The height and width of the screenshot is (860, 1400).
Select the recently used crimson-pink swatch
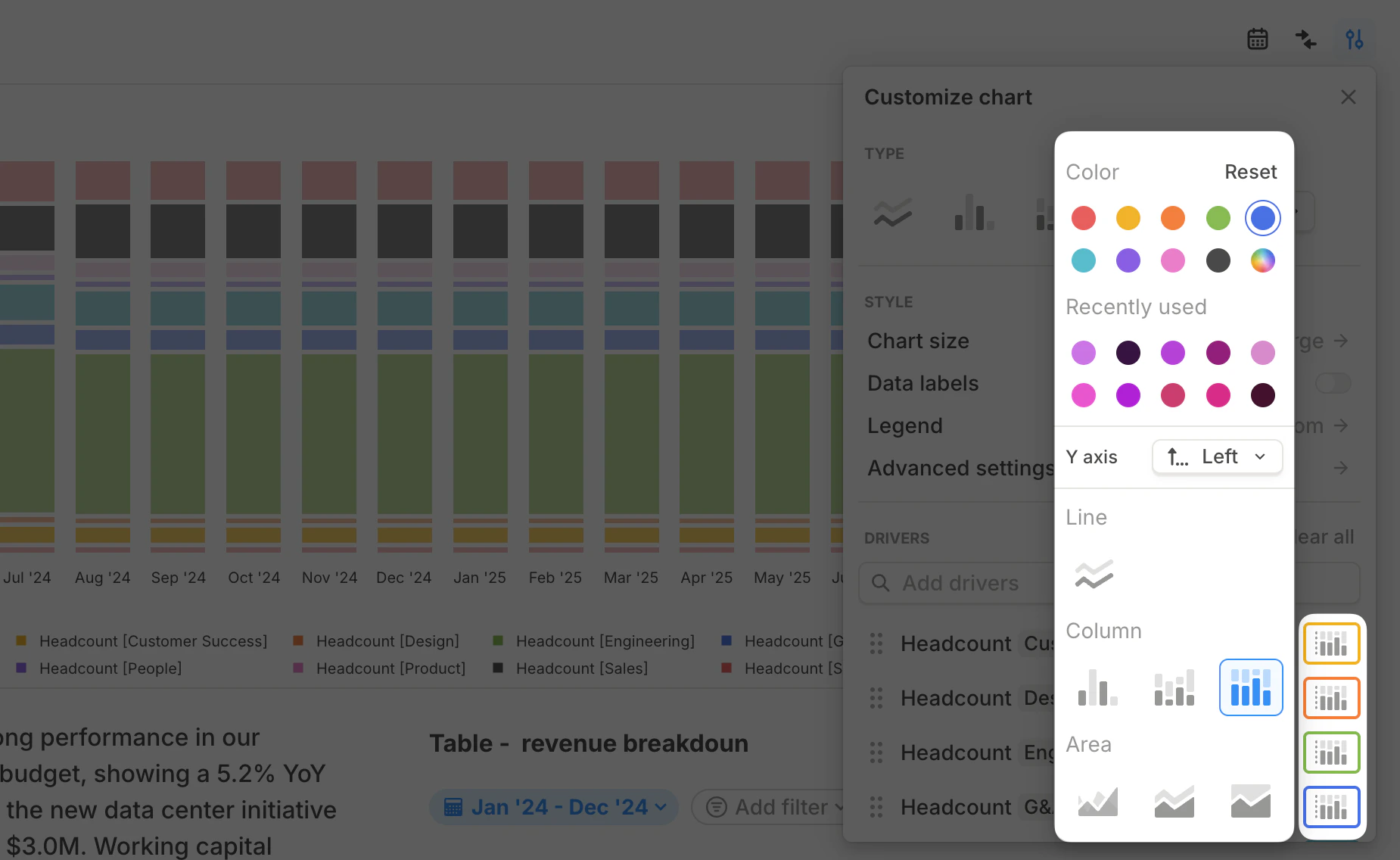point(1173,395)
